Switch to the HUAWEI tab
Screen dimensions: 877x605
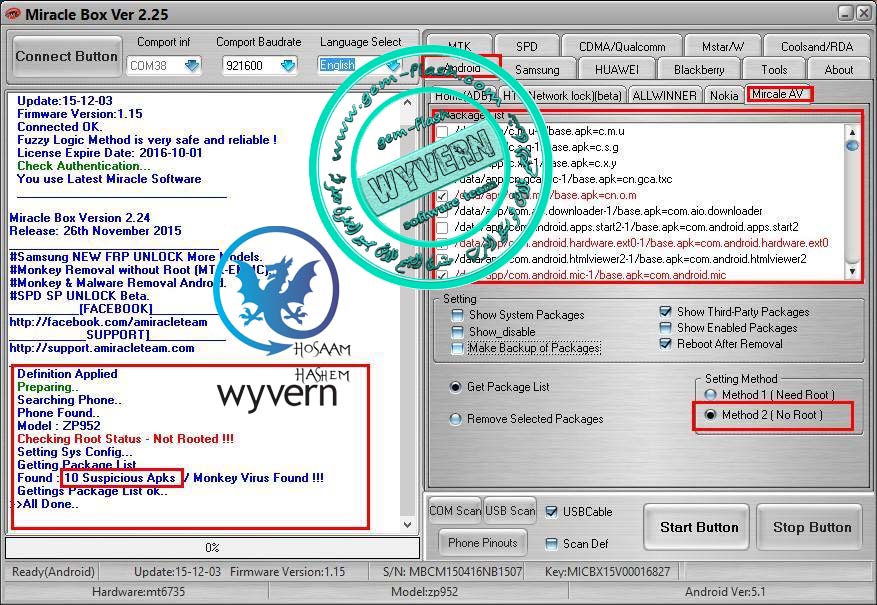pyautogui.click(x=616, y=69)
